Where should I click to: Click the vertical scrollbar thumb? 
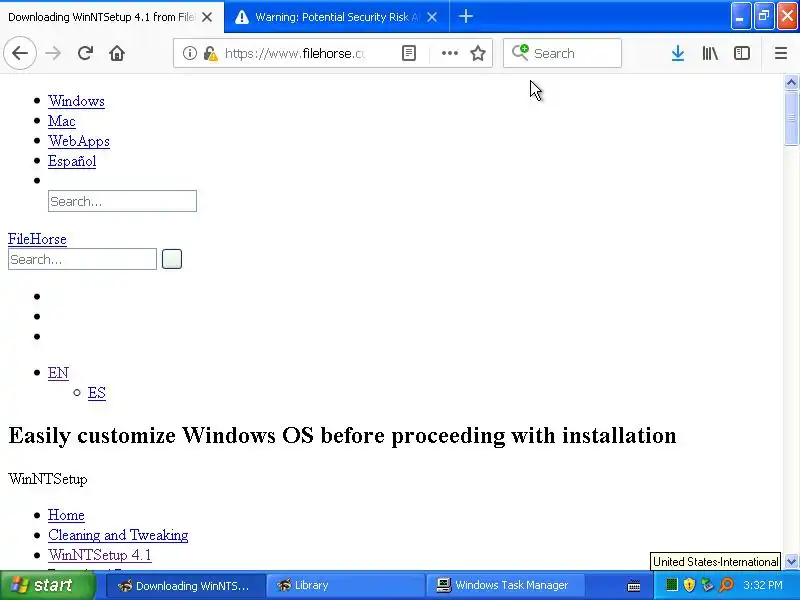click(791, 117)
